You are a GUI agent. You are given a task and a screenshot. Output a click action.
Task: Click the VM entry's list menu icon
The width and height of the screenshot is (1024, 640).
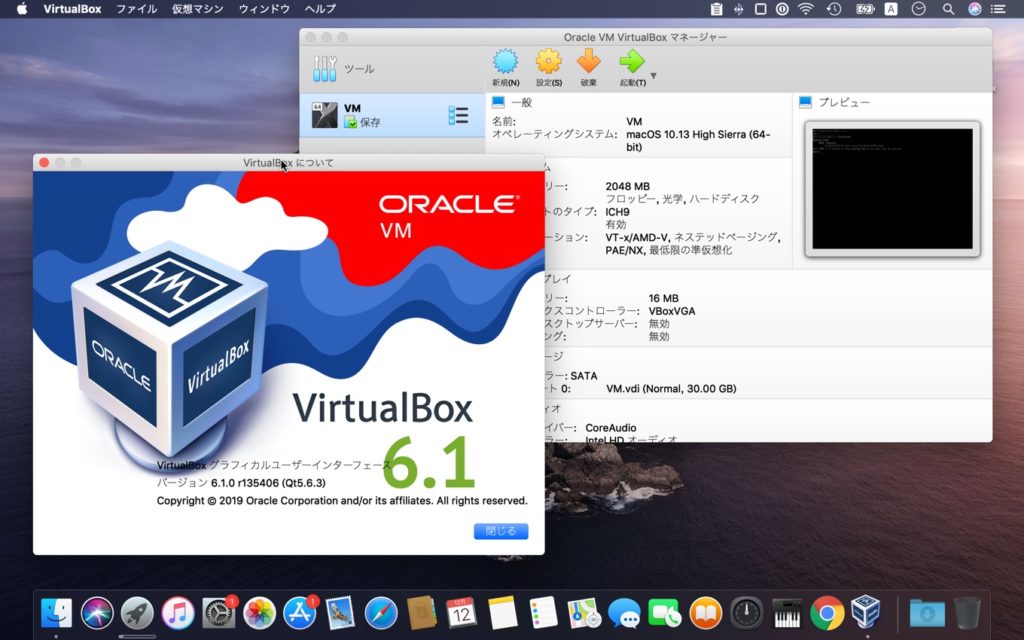coord(459,113)
